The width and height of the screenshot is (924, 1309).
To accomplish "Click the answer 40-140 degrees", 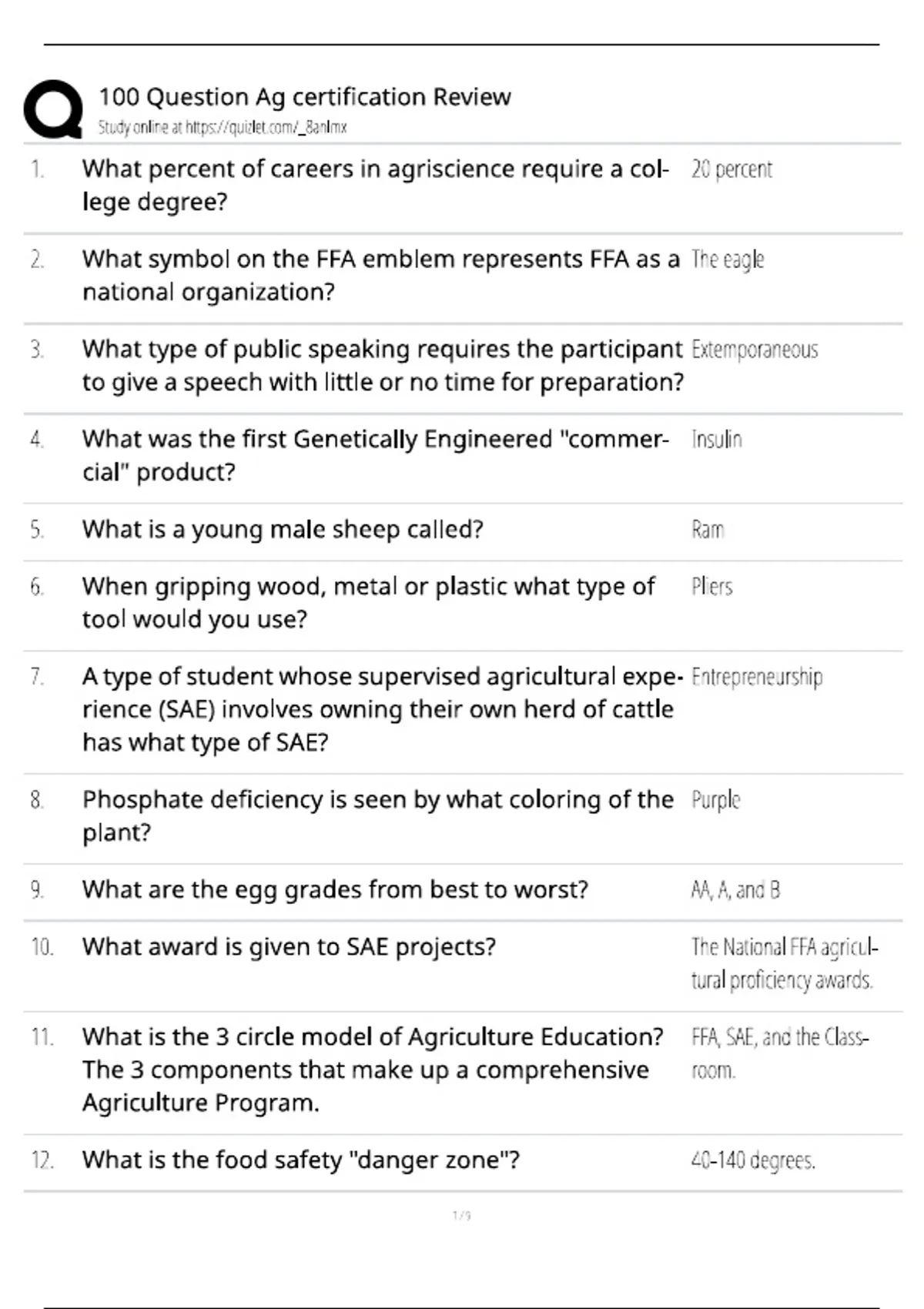I will coord(753,1160).
